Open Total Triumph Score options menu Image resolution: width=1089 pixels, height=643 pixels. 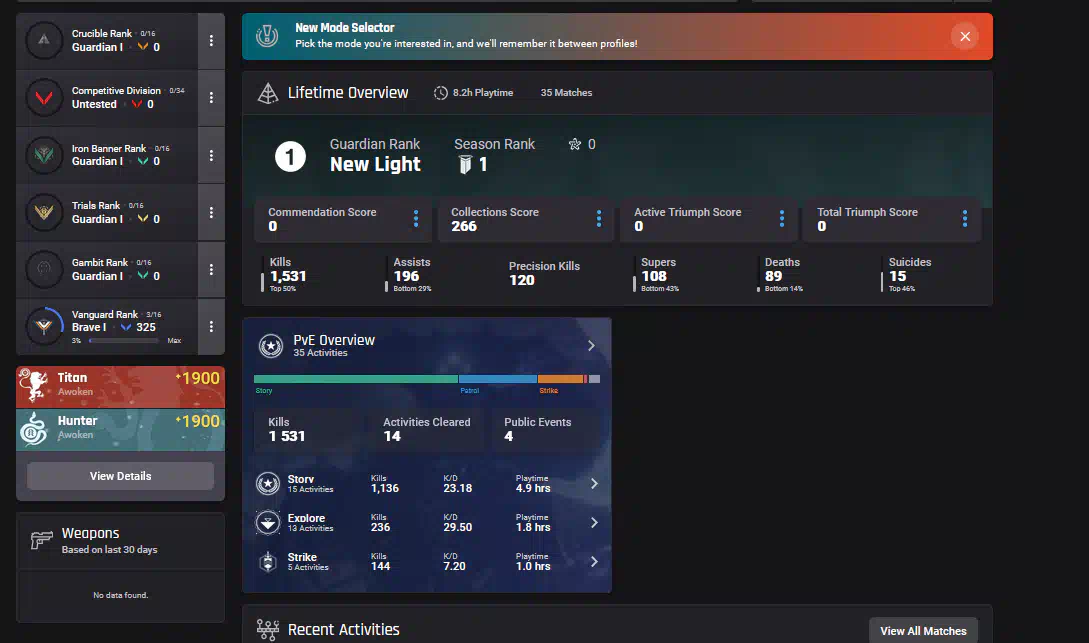click(965, 219)
